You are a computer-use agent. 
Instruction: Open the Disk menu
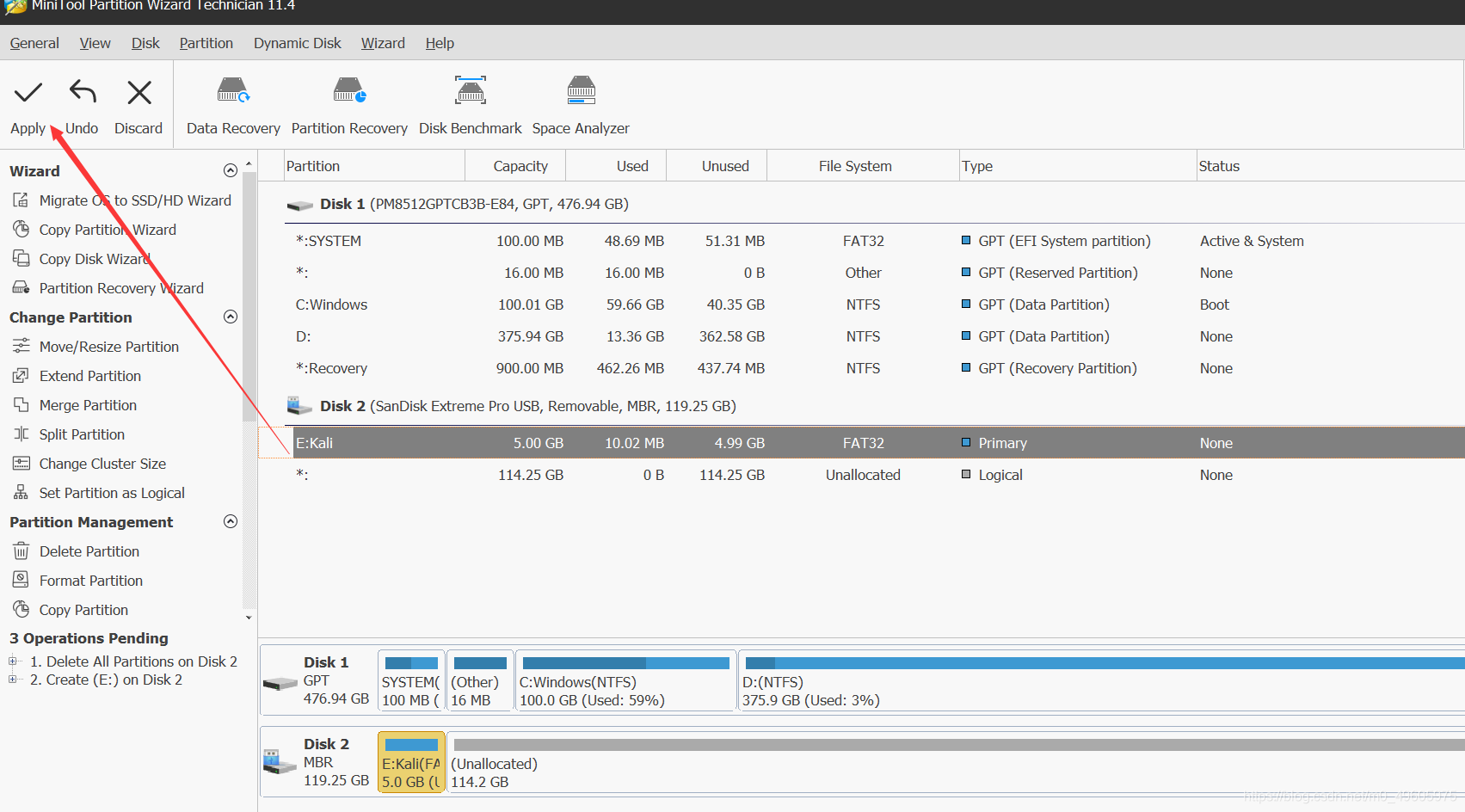145,43
